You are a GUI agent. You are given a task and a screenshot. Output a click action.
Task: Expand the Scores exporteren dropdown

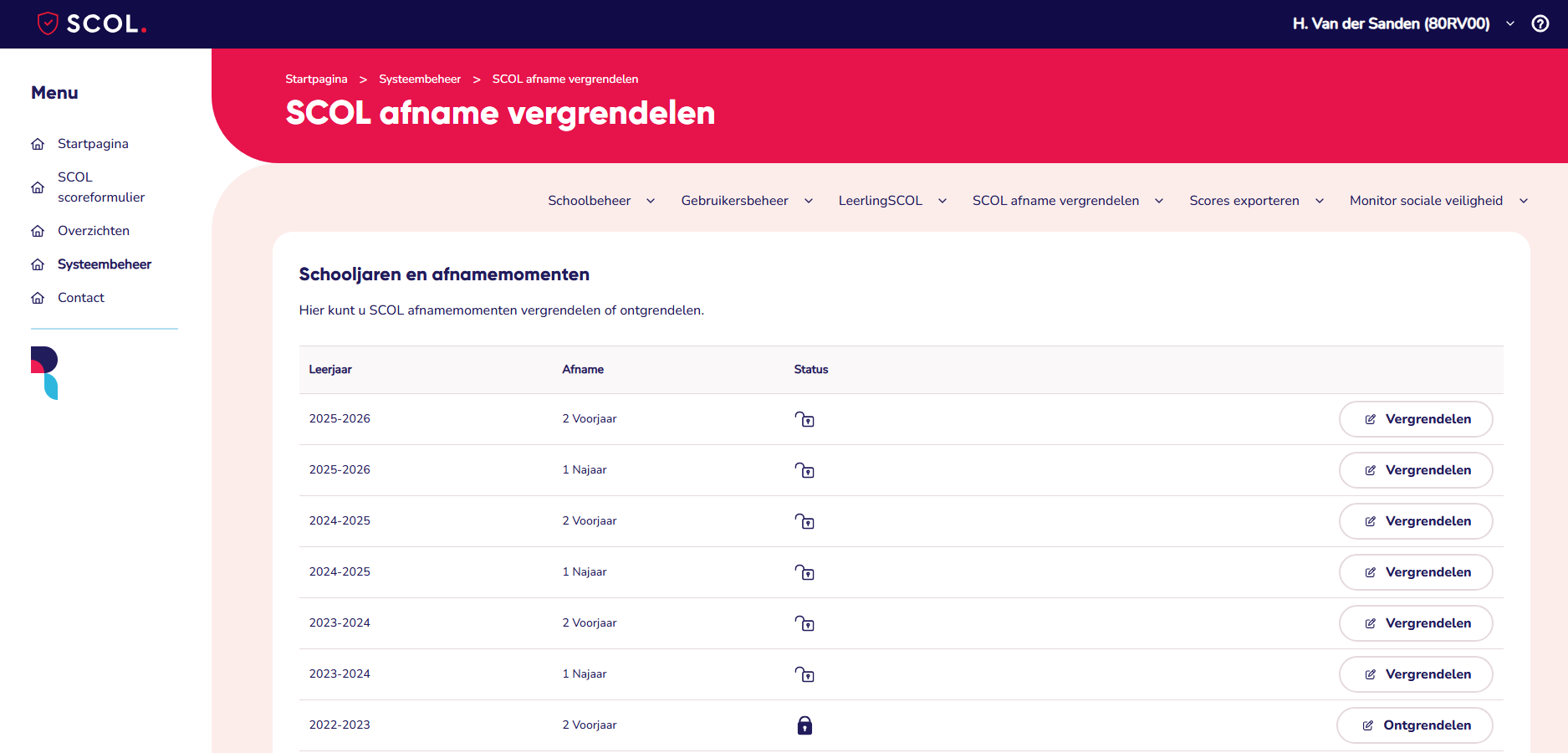pos(1320,201)
